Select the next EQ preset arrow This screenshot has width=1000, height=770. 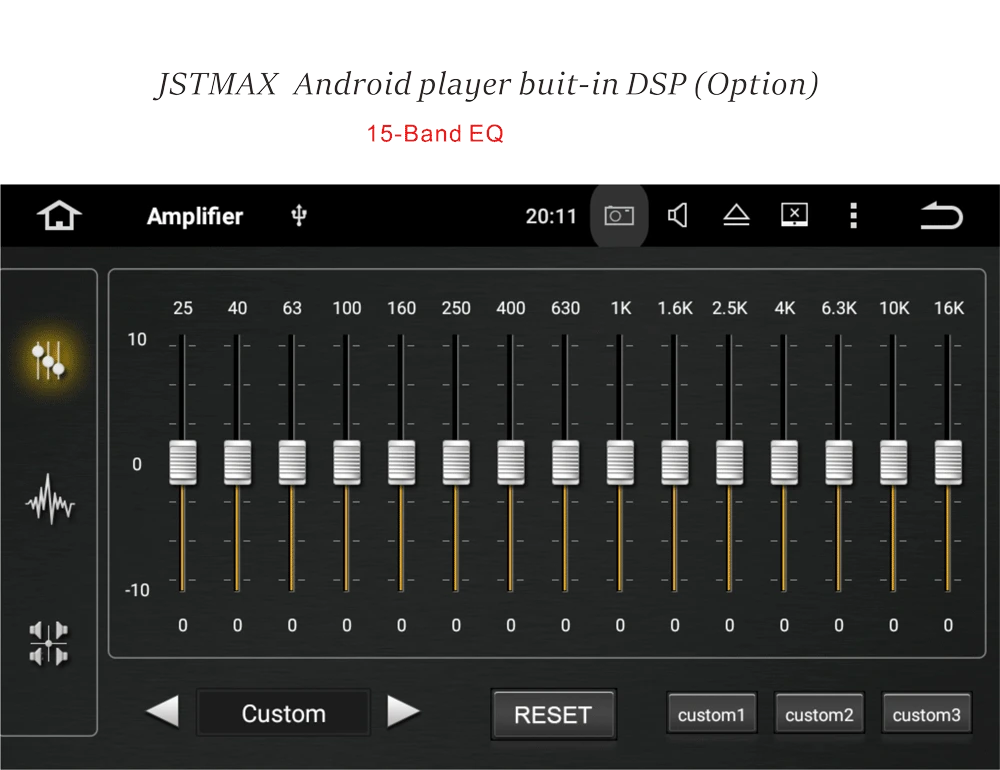pyautogui.click(x=404, y=711)
